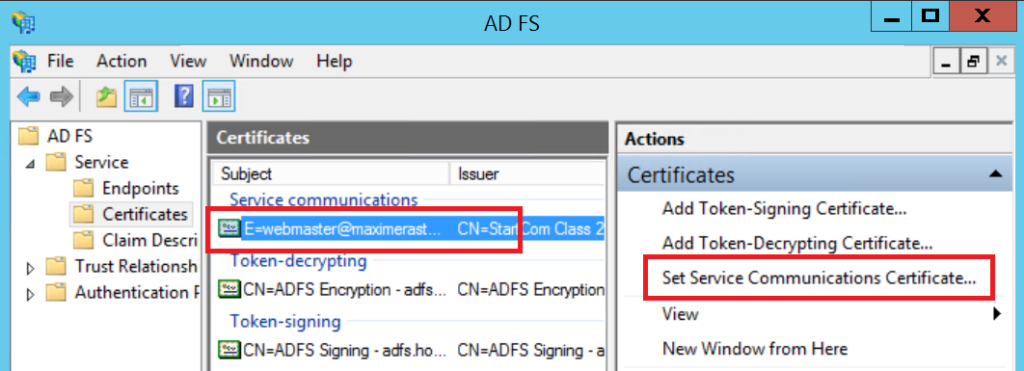Expand the Trust Relationships tree node
Image resolution: width=1024 pixels, height=371 pixels.
point(29,268)
